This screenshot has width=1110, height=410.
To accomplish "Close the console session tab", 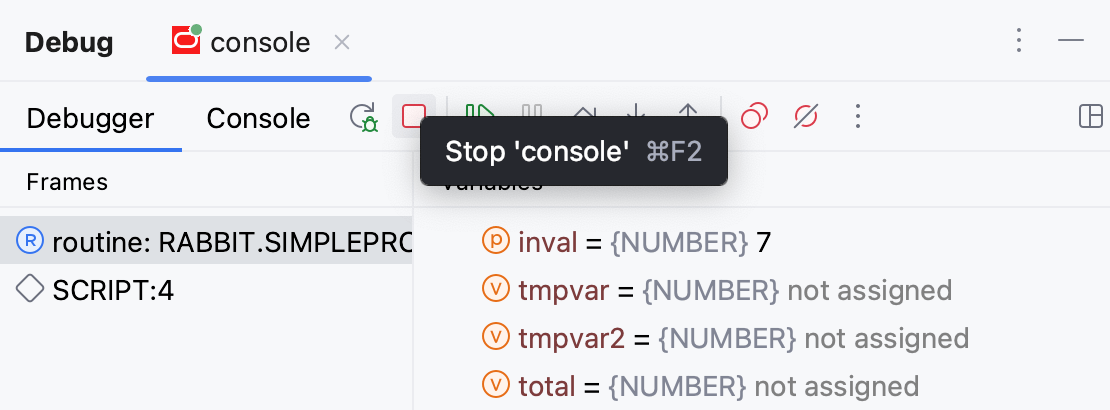I will (342, 42).
